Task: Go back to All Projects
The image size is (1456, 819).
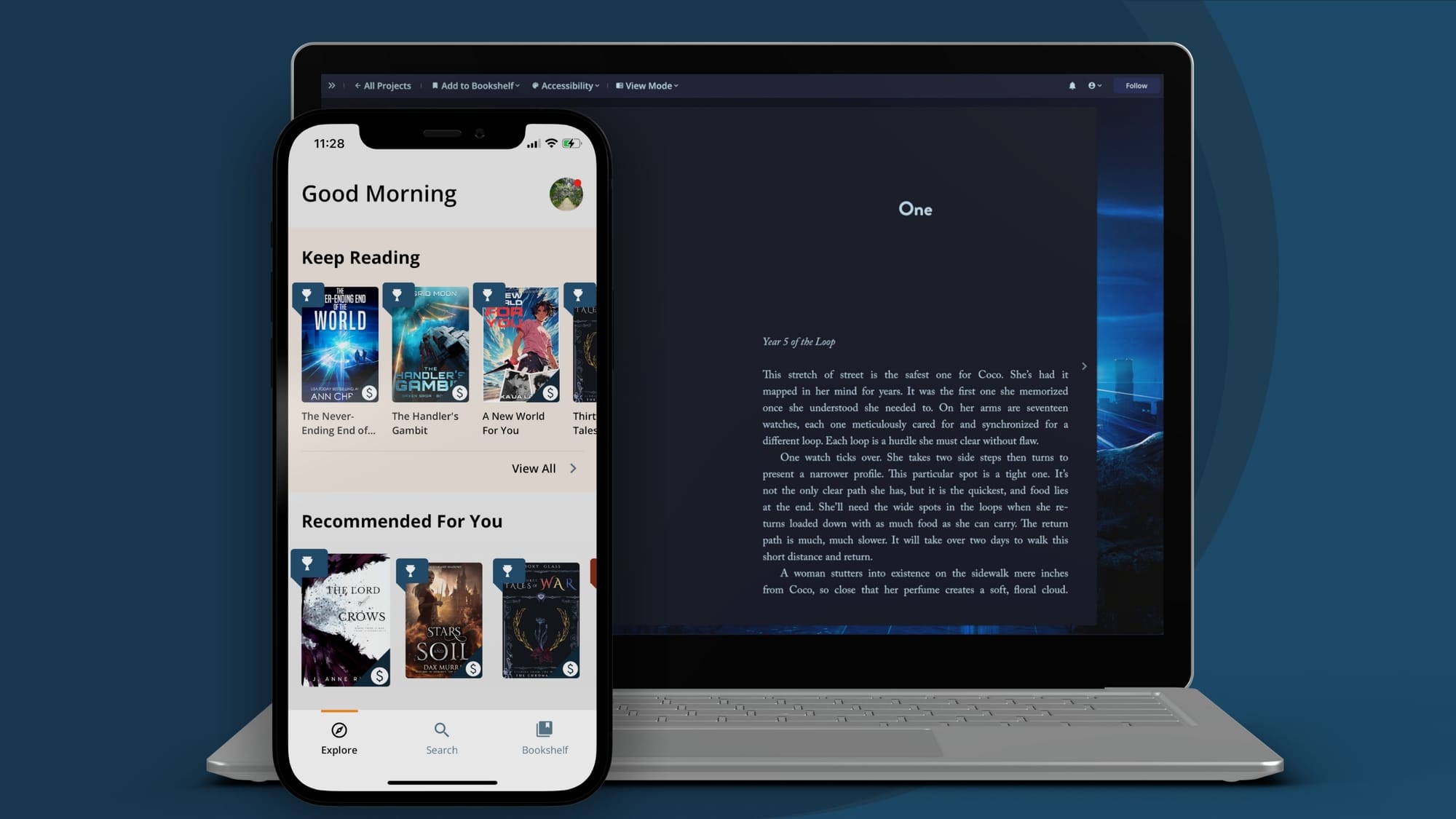Action: 383,86
